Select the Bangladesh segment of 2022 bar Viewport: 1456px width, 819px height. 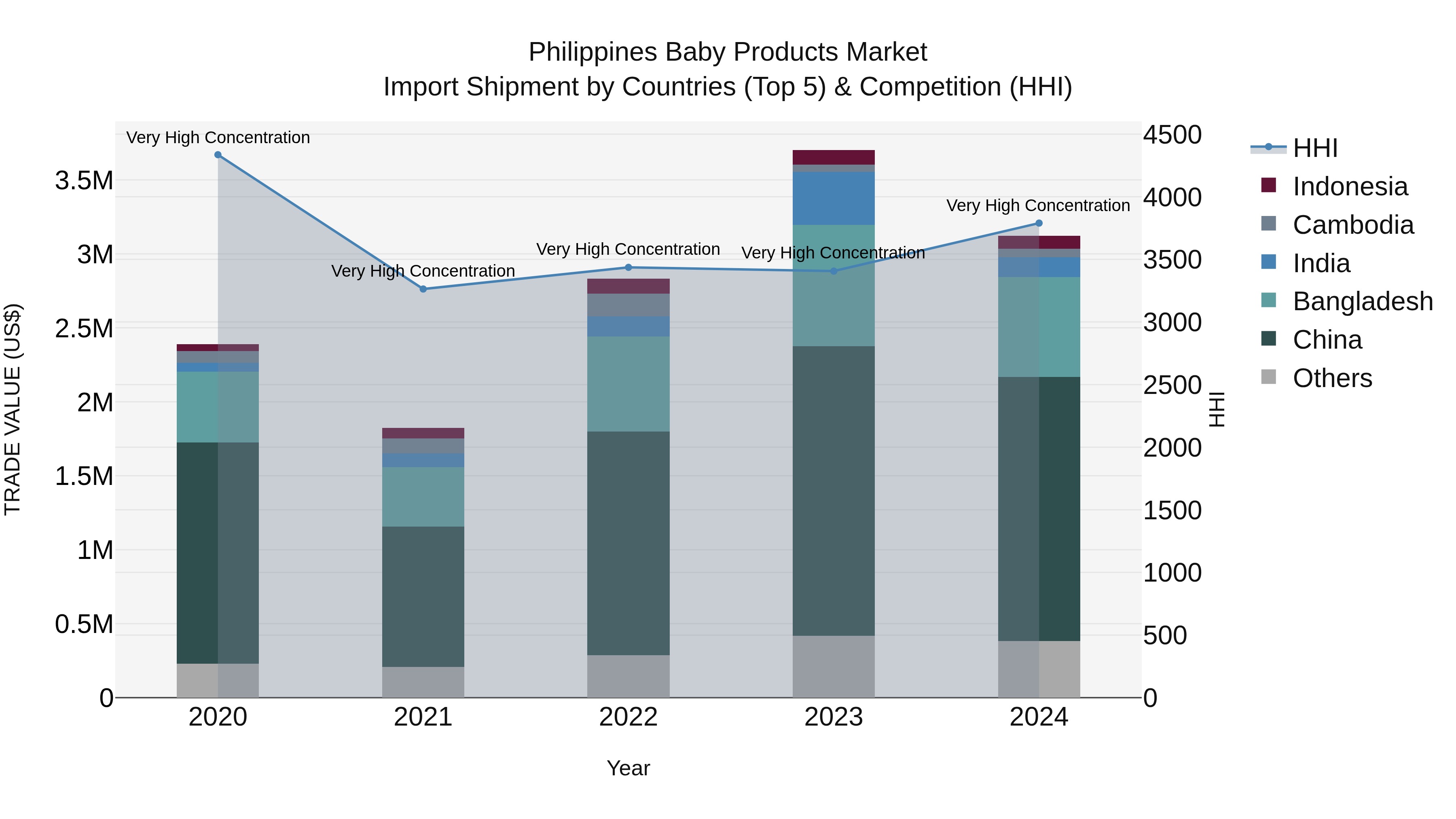pyautogui.click(x=628, y=384)
